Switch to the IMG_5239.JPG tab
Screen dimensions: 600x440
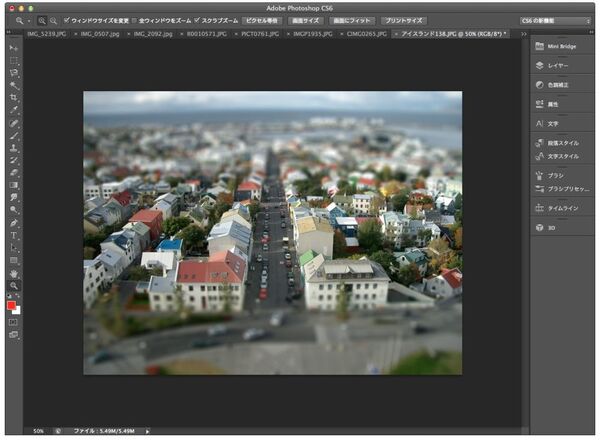(46, 34)
